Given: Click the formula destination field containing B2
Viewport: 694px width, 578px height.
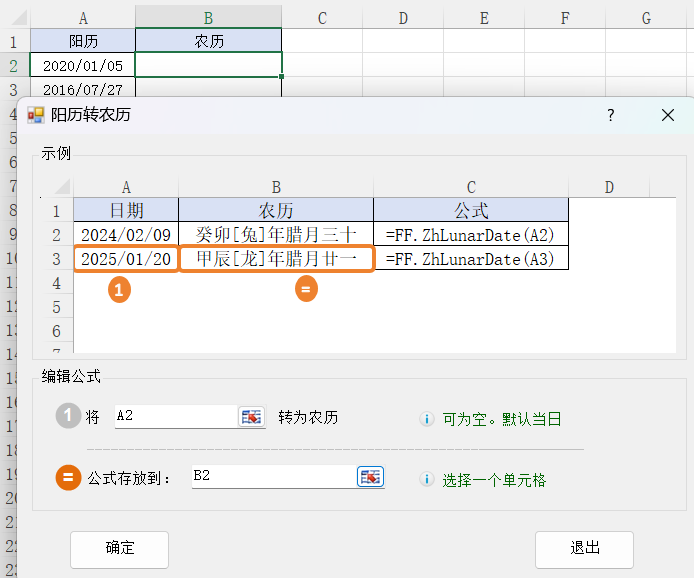Looking at the screenshot, I should click(x=272, y=477).
